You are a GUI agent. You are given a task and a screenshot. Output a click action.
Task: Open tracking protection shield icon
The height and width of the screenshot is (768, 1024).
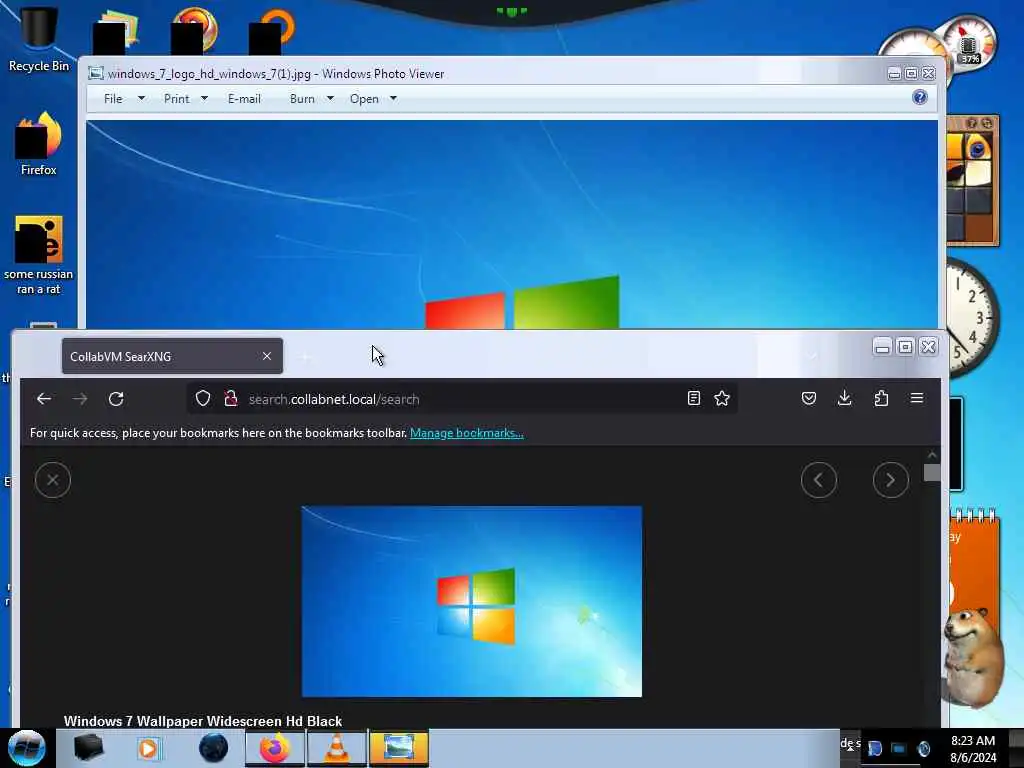click(x=203, y=398)
